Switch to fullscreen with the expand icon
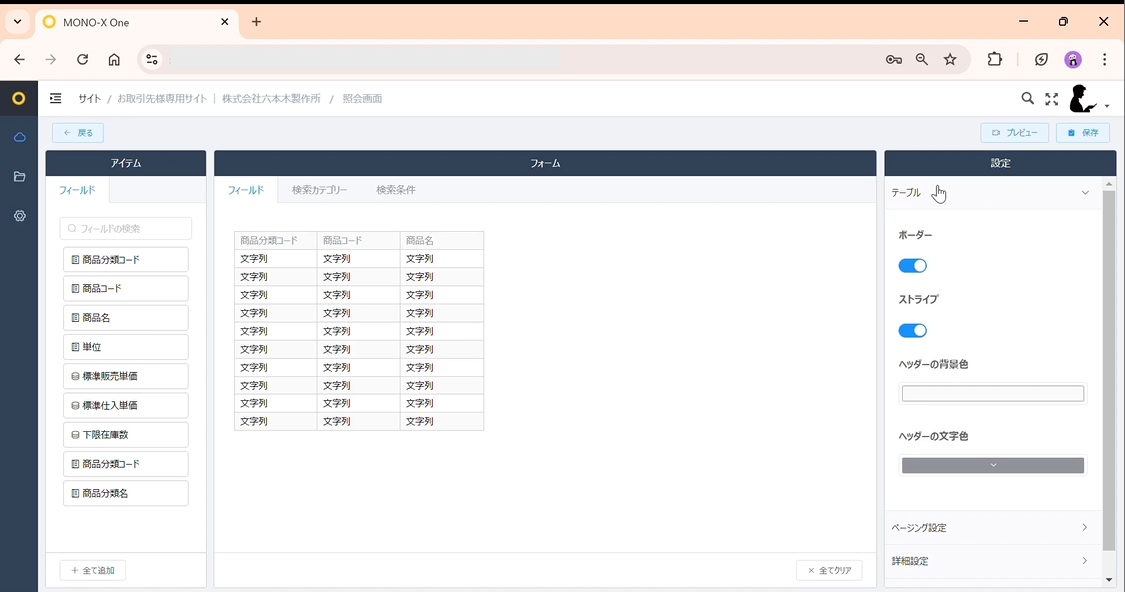This screenshot has width=1125, height=592. pos(1052,99)
